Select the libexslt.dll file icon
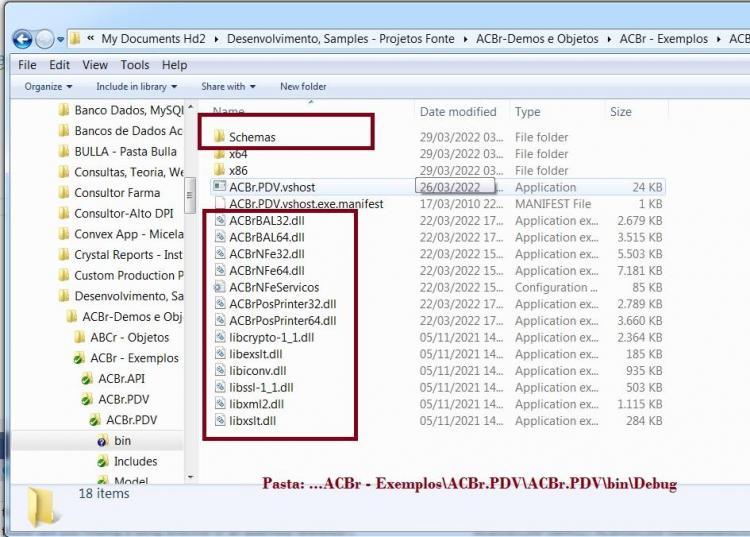 220,354
